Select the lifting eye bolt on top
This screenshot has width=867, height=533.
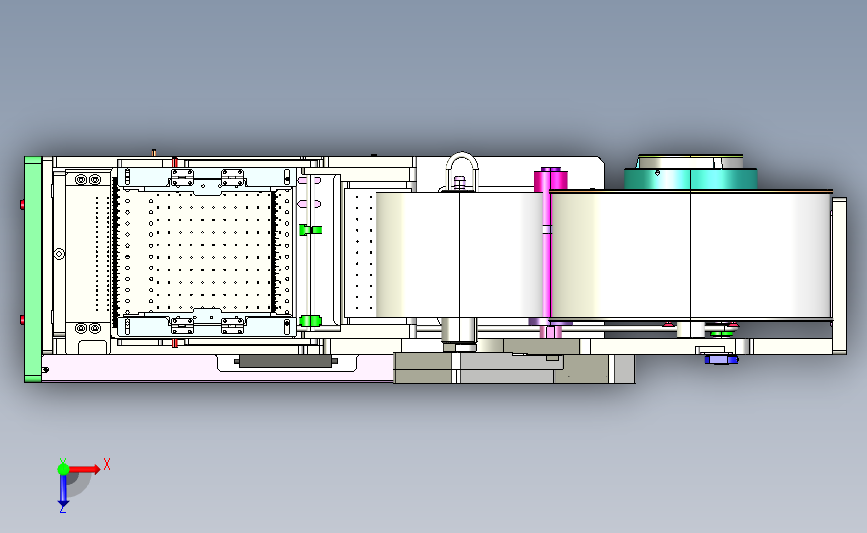click(462, 171)
